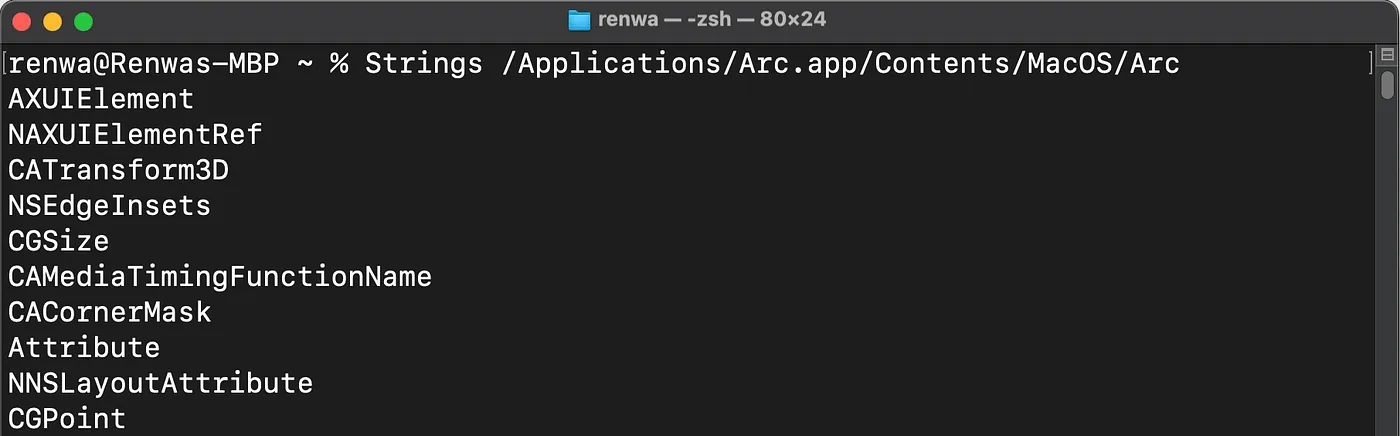Click the 'AXUIElement' output line
Image resolution: width=1400 pixels, height=436 pixels.
(x=101, y=99)
